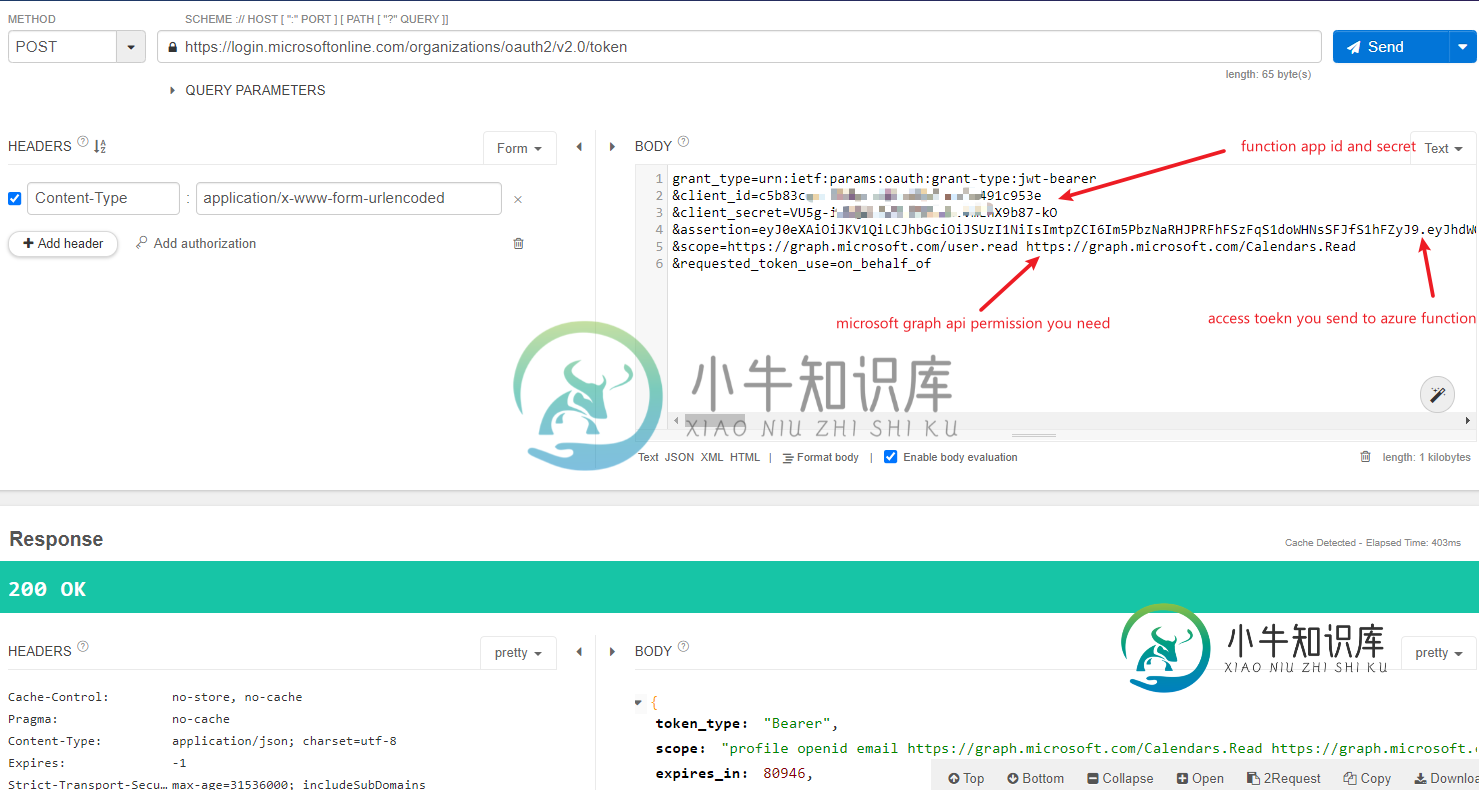Click help icon next to request BODY
Viewport: 1479px width, 790px height.
[x=683, y=142]
